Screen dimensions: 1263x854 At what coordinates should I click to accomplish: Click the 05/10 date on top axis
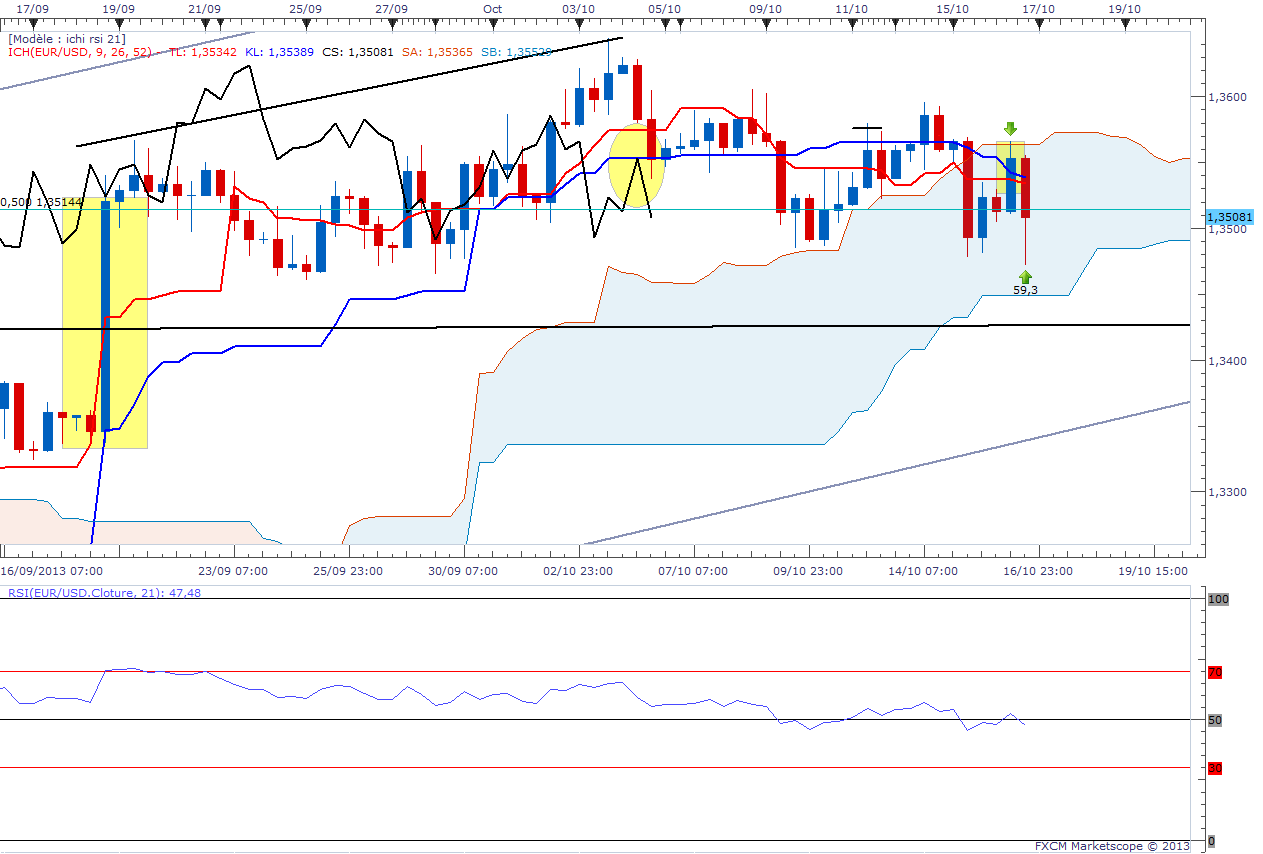coord(665,8)
